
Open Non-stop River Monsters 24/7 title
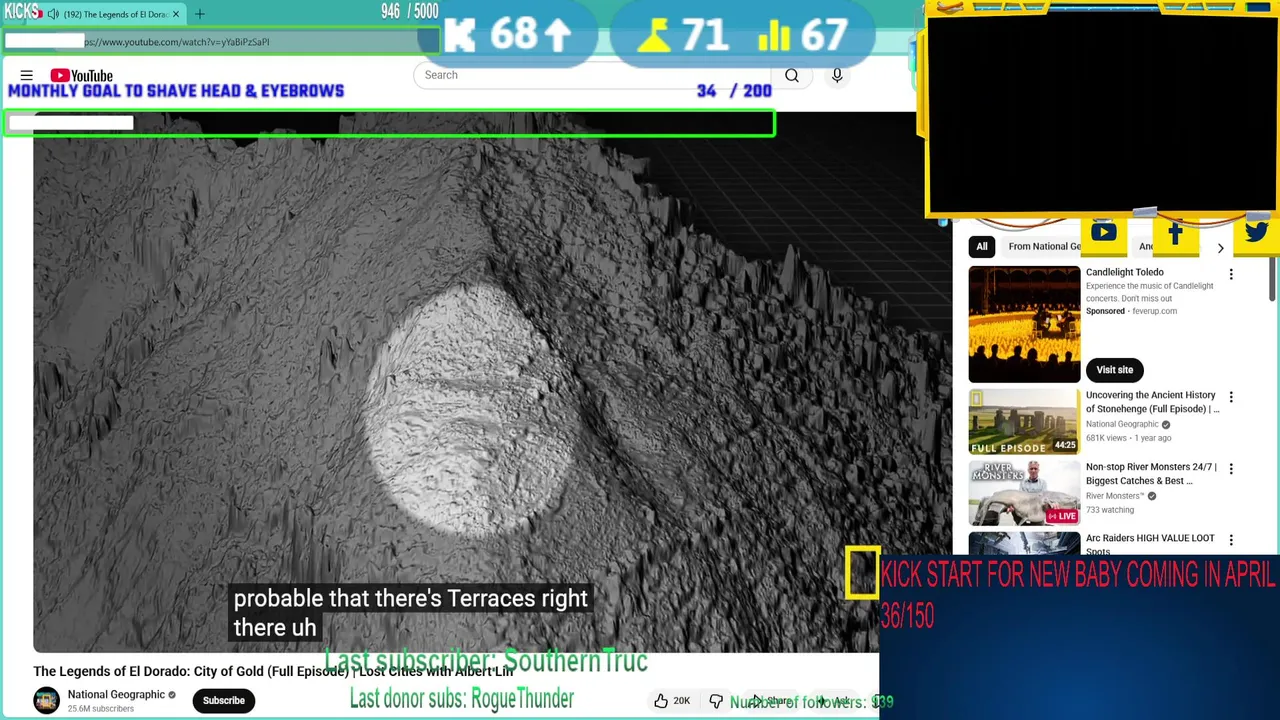(1151, 474)
